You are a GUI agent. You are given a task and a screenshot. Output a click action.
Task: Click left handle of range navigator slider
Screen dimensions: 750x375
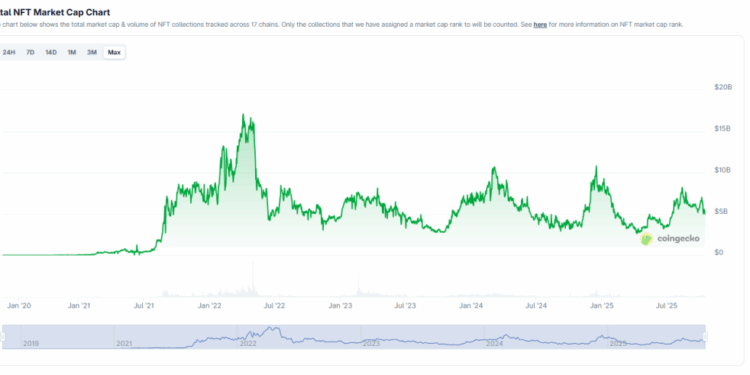[x=2, y=337]
